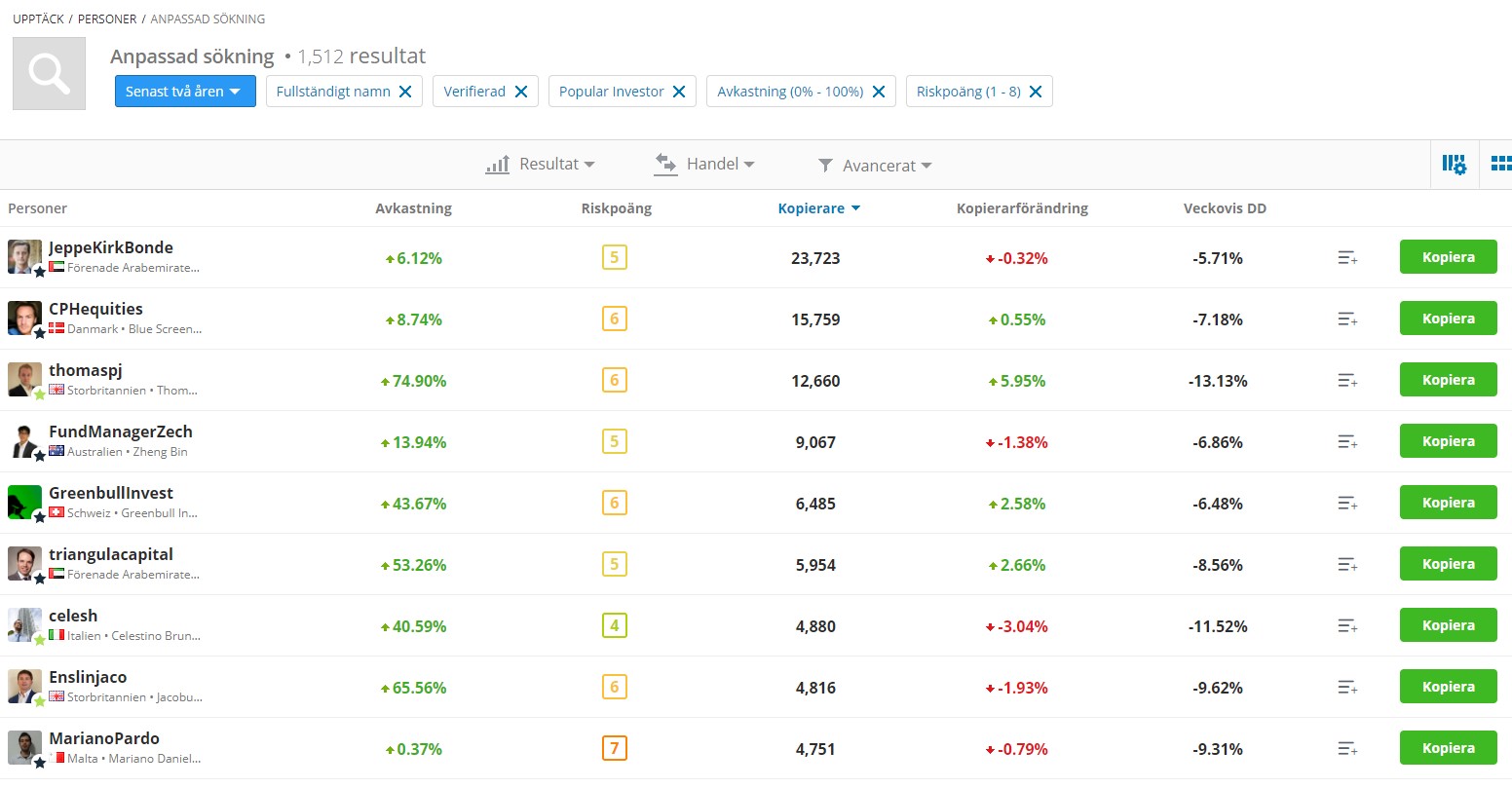Open the Avancerat filter menu

875,166
